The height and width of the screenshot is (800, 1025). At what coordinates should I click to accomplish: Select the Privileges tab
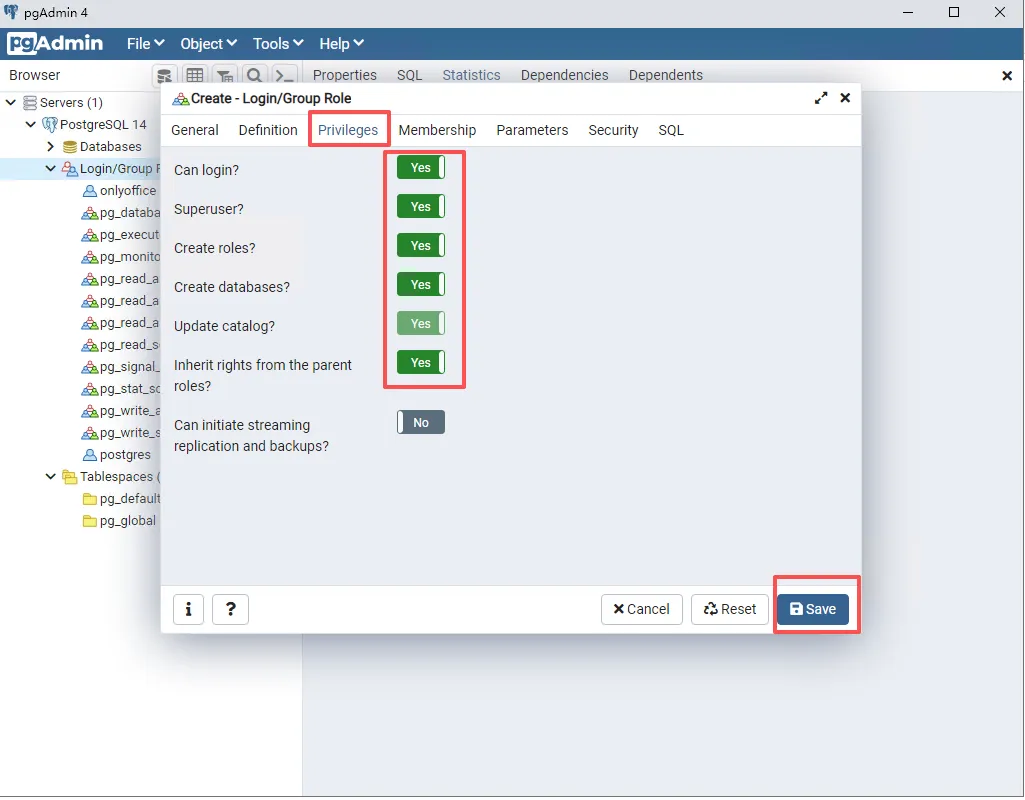click(x=348, y=130)
